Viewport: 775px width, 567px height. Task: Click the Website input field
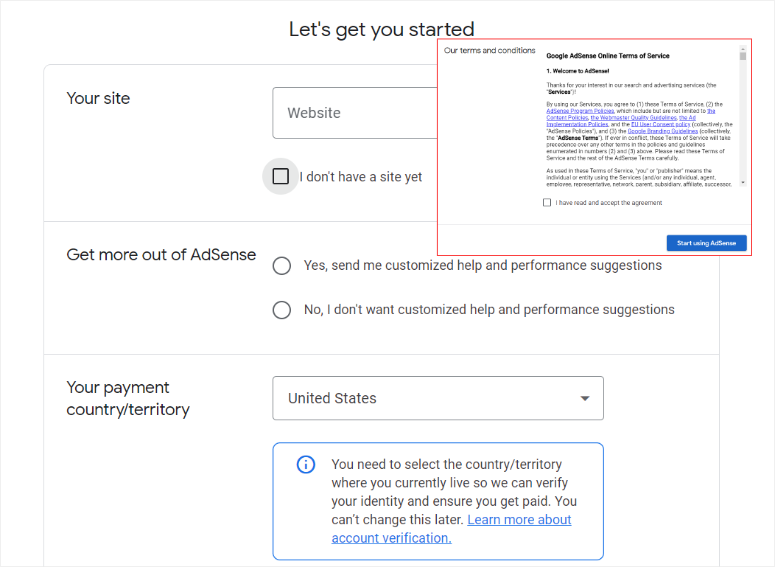point(355,113)
